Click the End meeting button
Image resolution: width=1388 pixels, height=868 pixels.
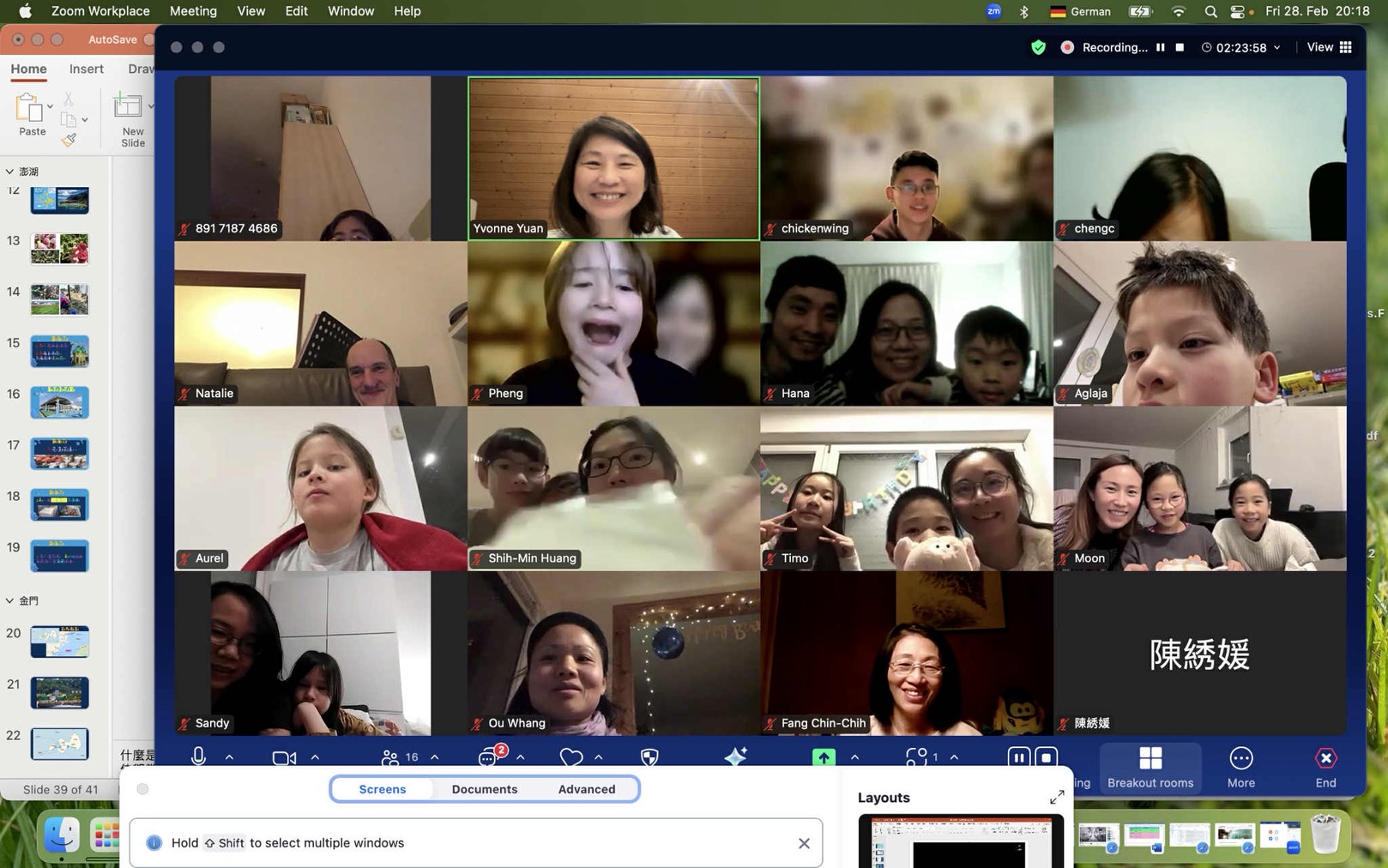pyautogui.click(x=1325, y=767)
